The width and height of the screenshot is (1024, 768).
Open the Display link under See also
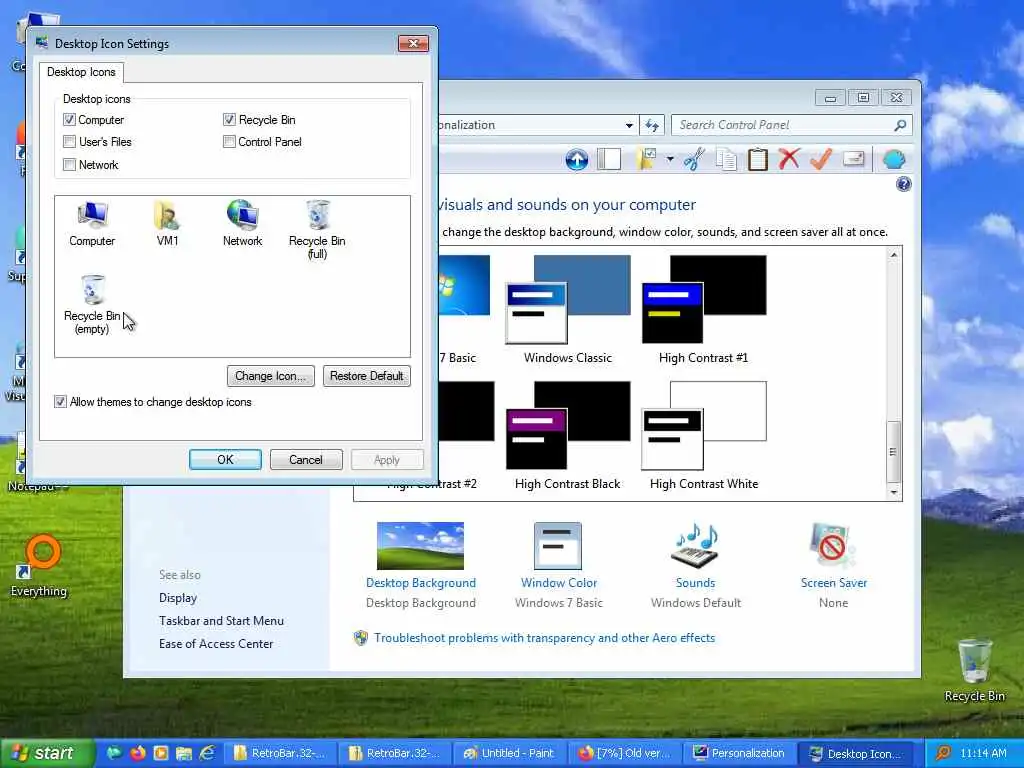pyautogui.click(x=178, y=598)
